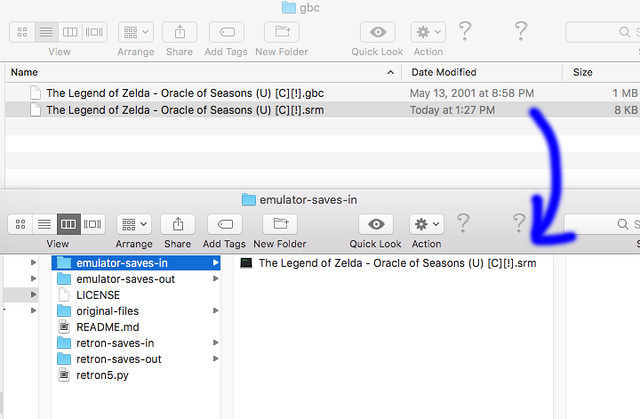
Task: Click emulator-saves-in title folder icon
Action: 249,200
